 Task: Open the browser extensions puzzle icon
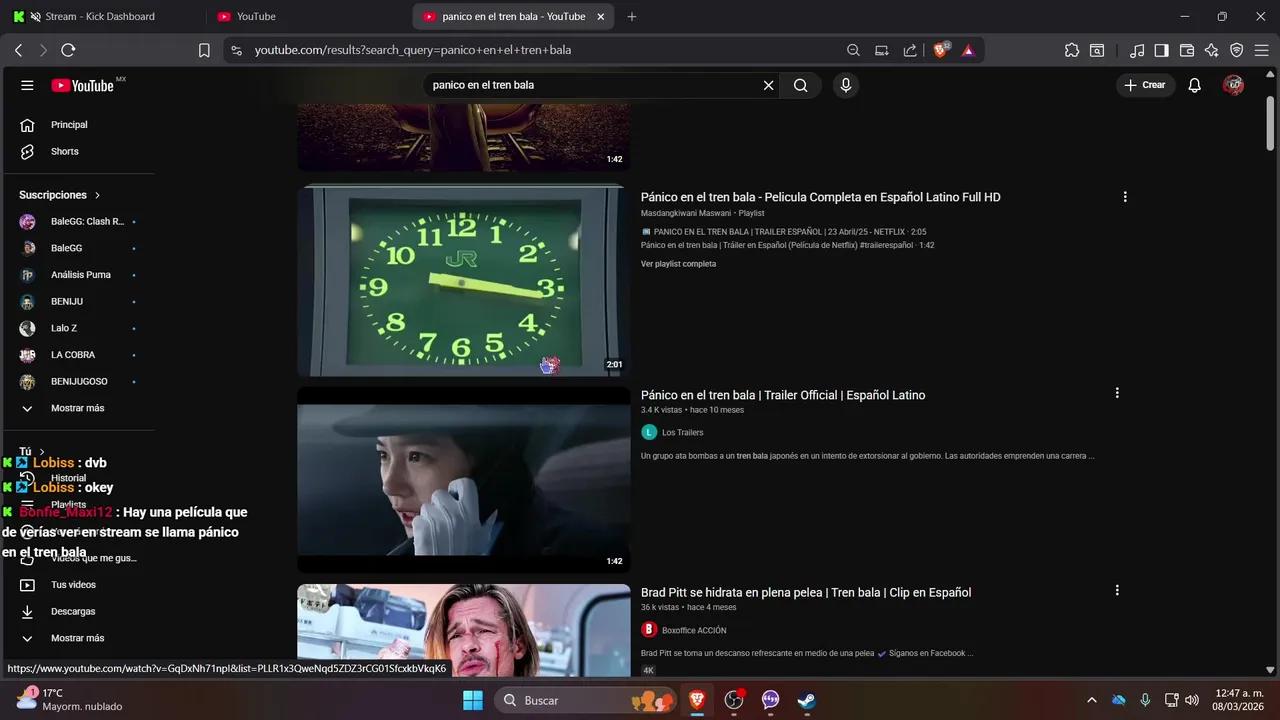pyautogui.click(x=1072, y=50)
